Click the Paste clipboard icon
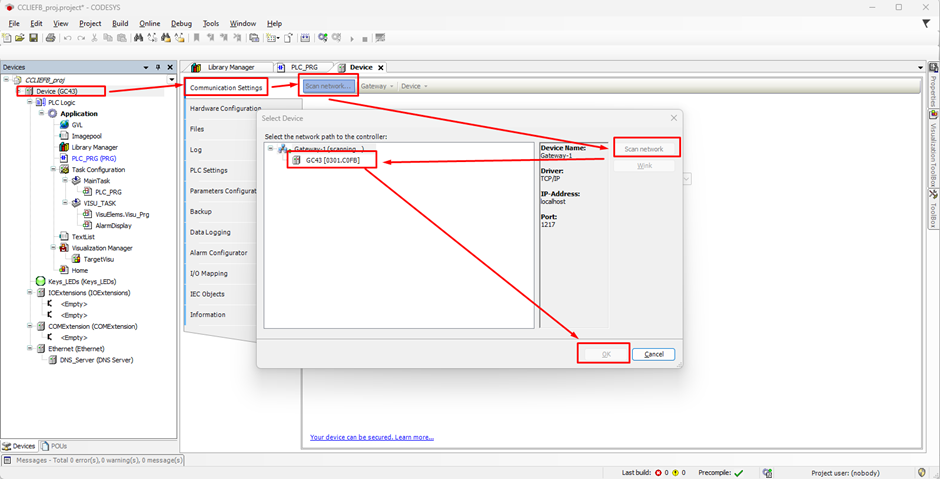The height and width of the screenshot is (479, 940). point(122,38)
